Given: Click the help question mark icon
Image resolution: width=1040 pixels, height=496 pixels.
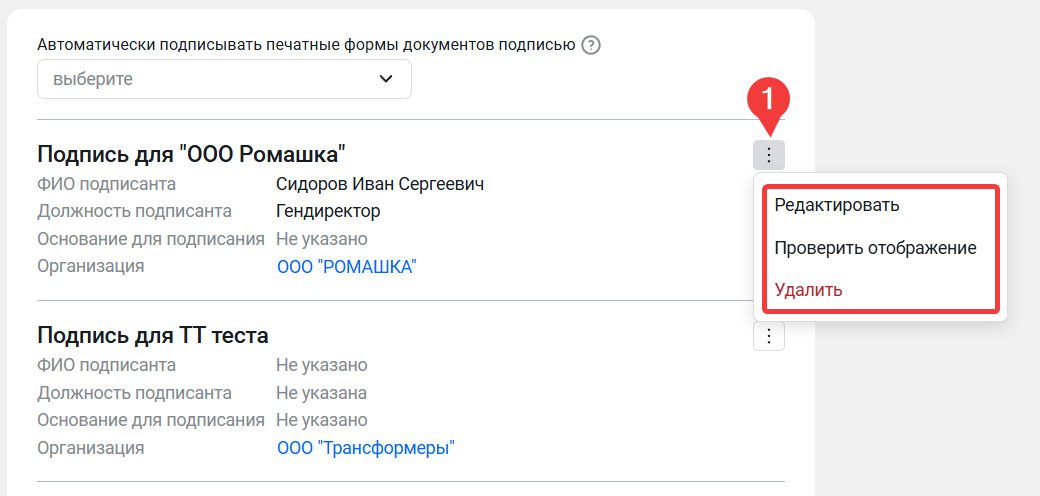Looking at the screenshot, I should [591, 45].
